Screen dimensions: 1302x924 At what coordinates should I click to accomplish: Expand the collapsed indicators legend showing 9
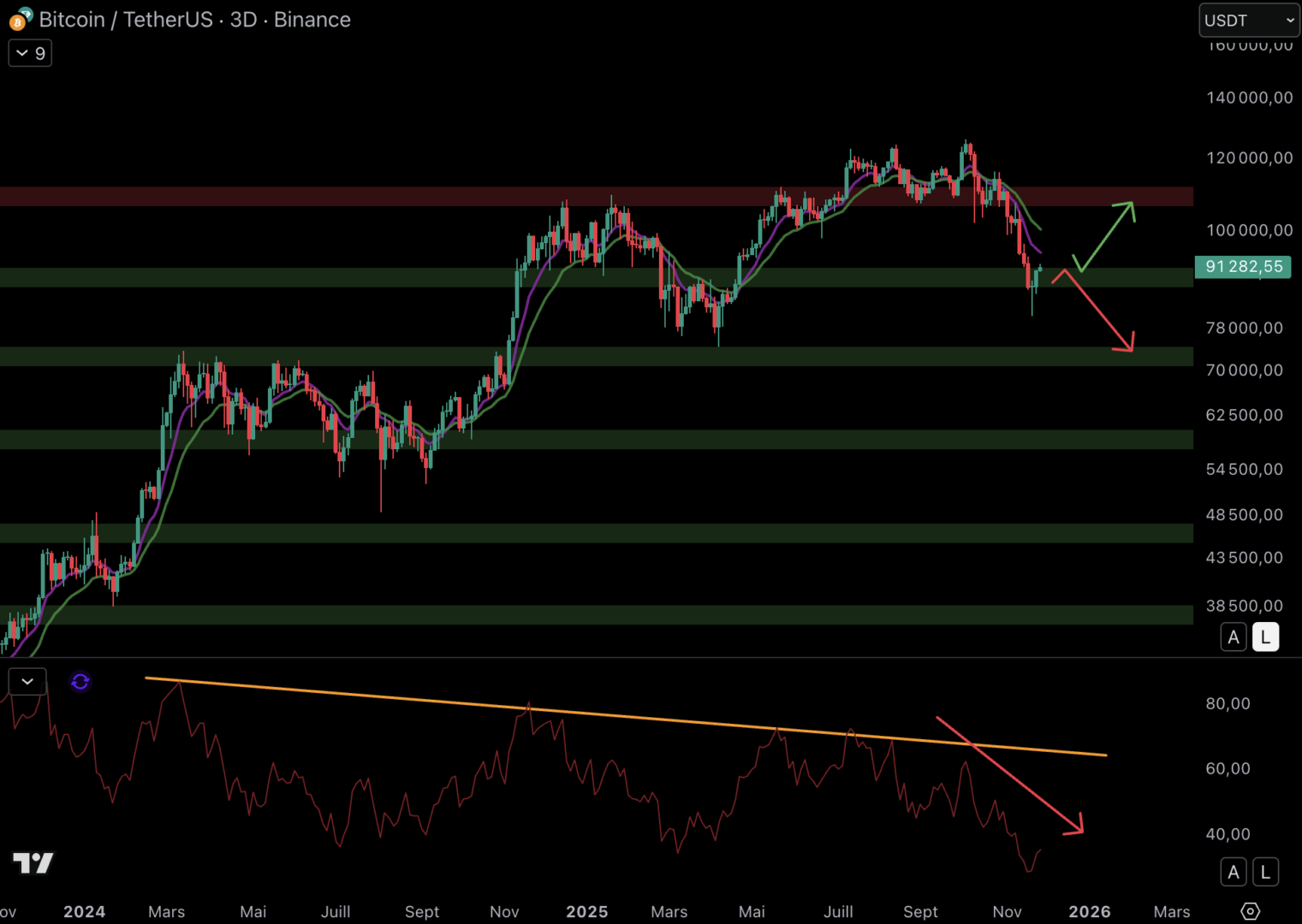tap(30, 53)
